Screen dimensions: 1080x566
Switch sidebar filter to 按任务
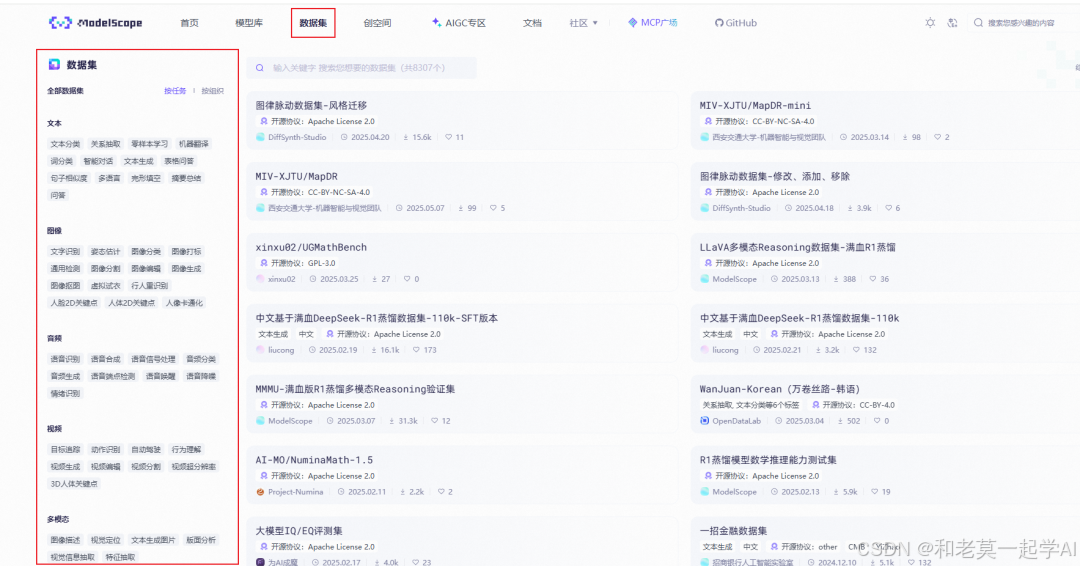pyautogui.click(x=175, y=91)
